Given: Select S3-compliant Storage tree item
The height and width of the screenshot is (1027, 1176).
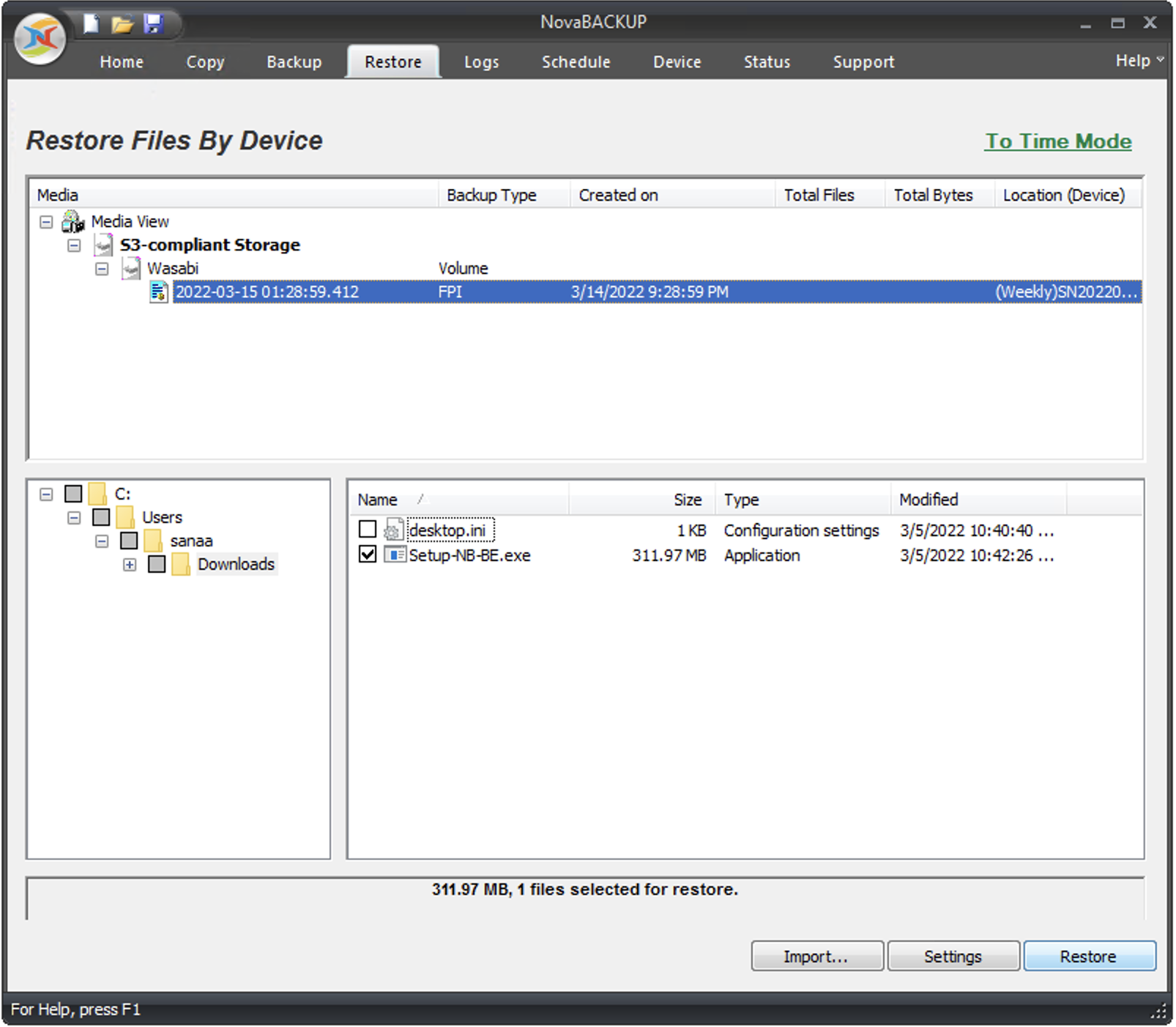Looking at the screenshot, I should (210, 245).
